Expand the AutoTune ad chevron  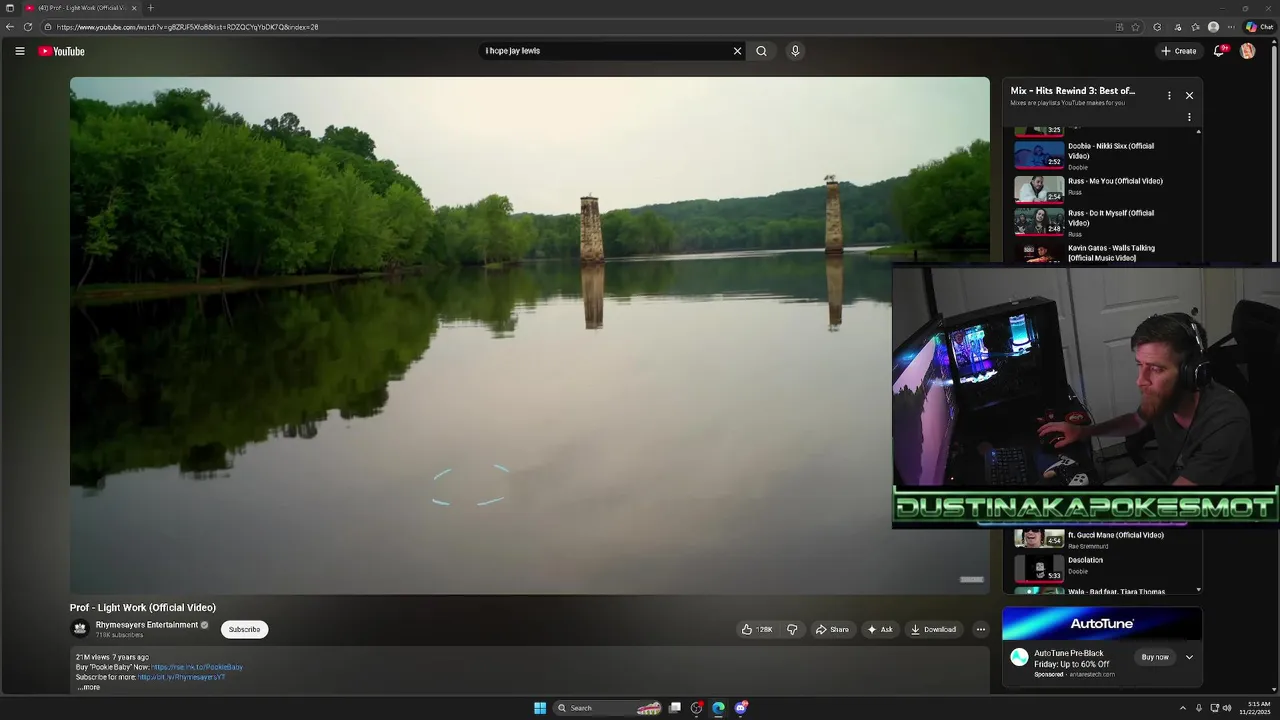pos(1189,657)
